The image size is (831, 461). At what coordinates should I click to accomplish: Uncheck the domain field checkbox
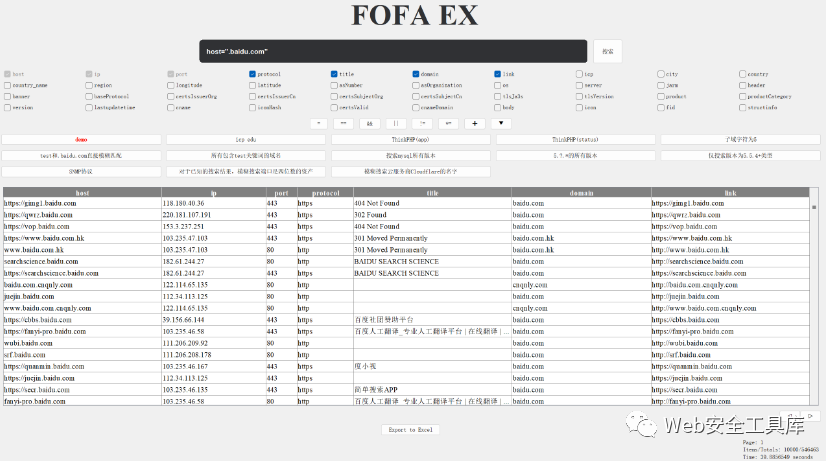click(416, 74)
